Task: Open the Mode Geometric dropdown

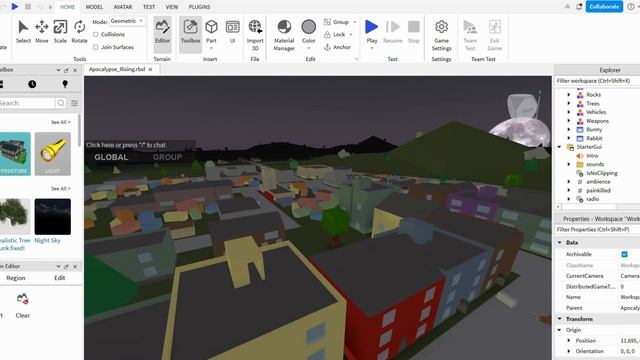Action: 127,21
